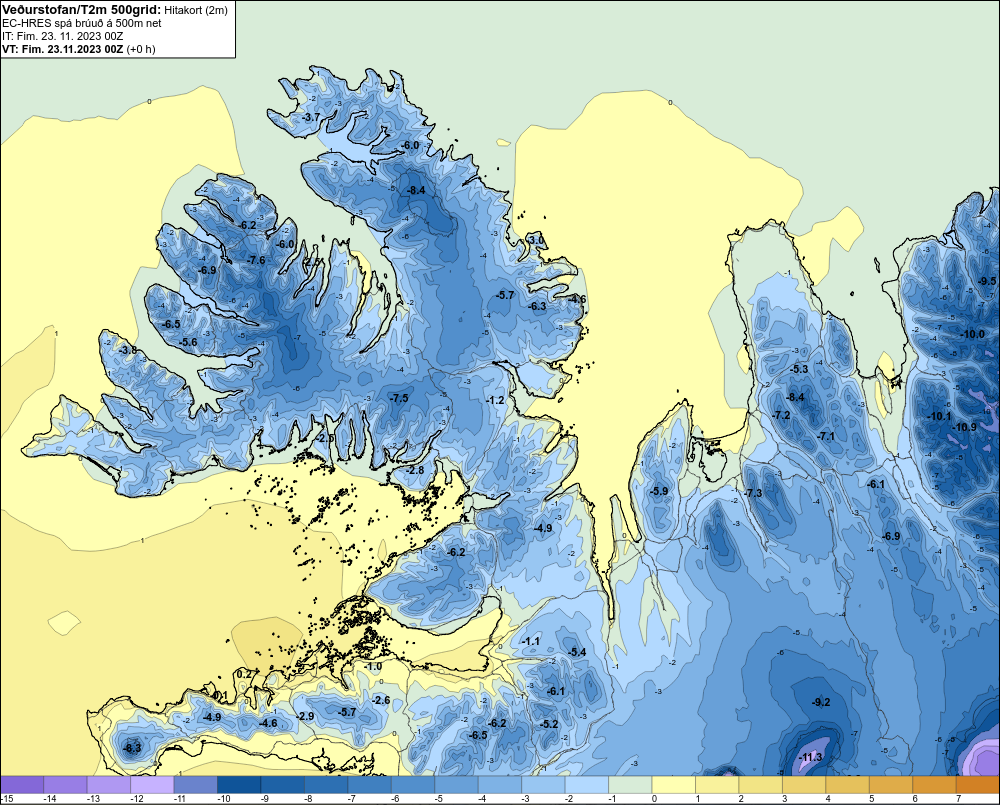Click the -5.3 temperature value on map
Screen dimensions: 1000x805
(799, 369)
